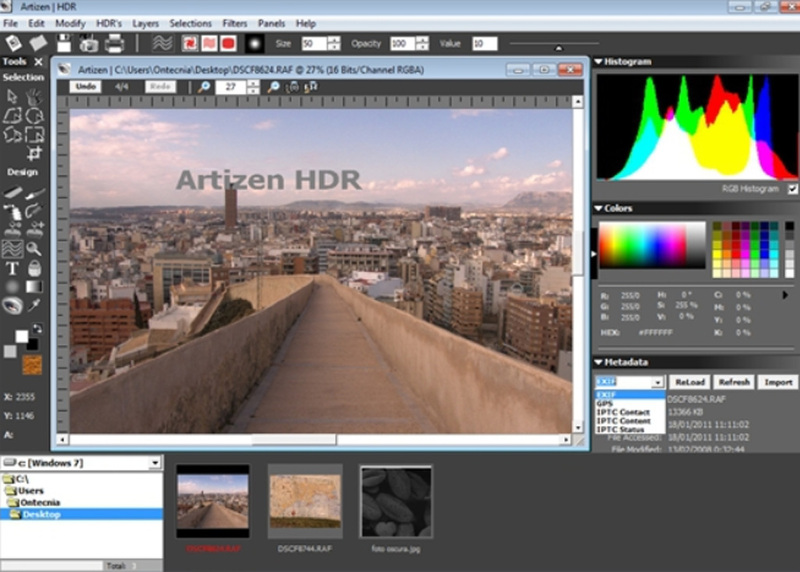Image resolution: width=800 pixels, height=572 pixels.
Task: Click the Redo button
Action: point(161,87)
